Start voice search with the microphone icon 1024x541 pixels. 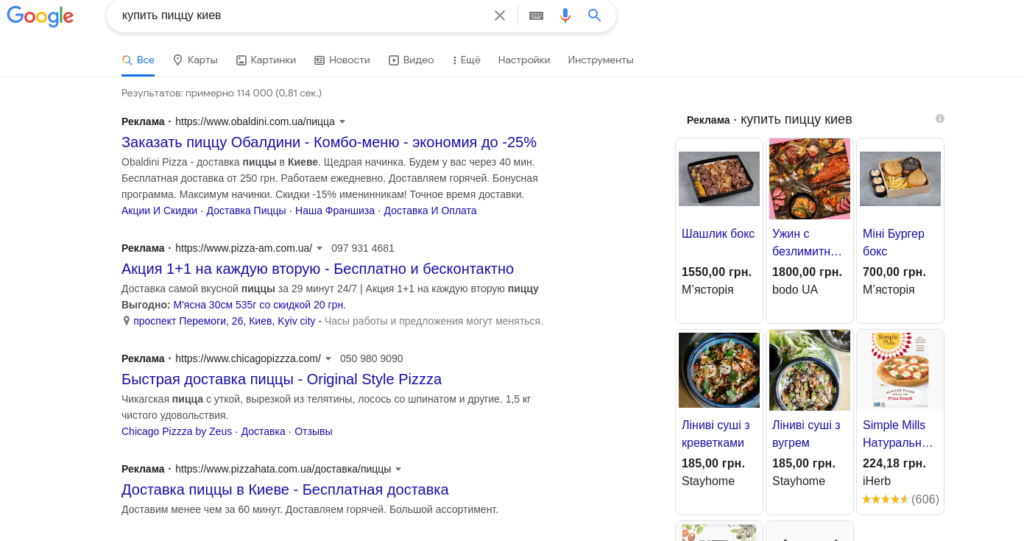565,16
